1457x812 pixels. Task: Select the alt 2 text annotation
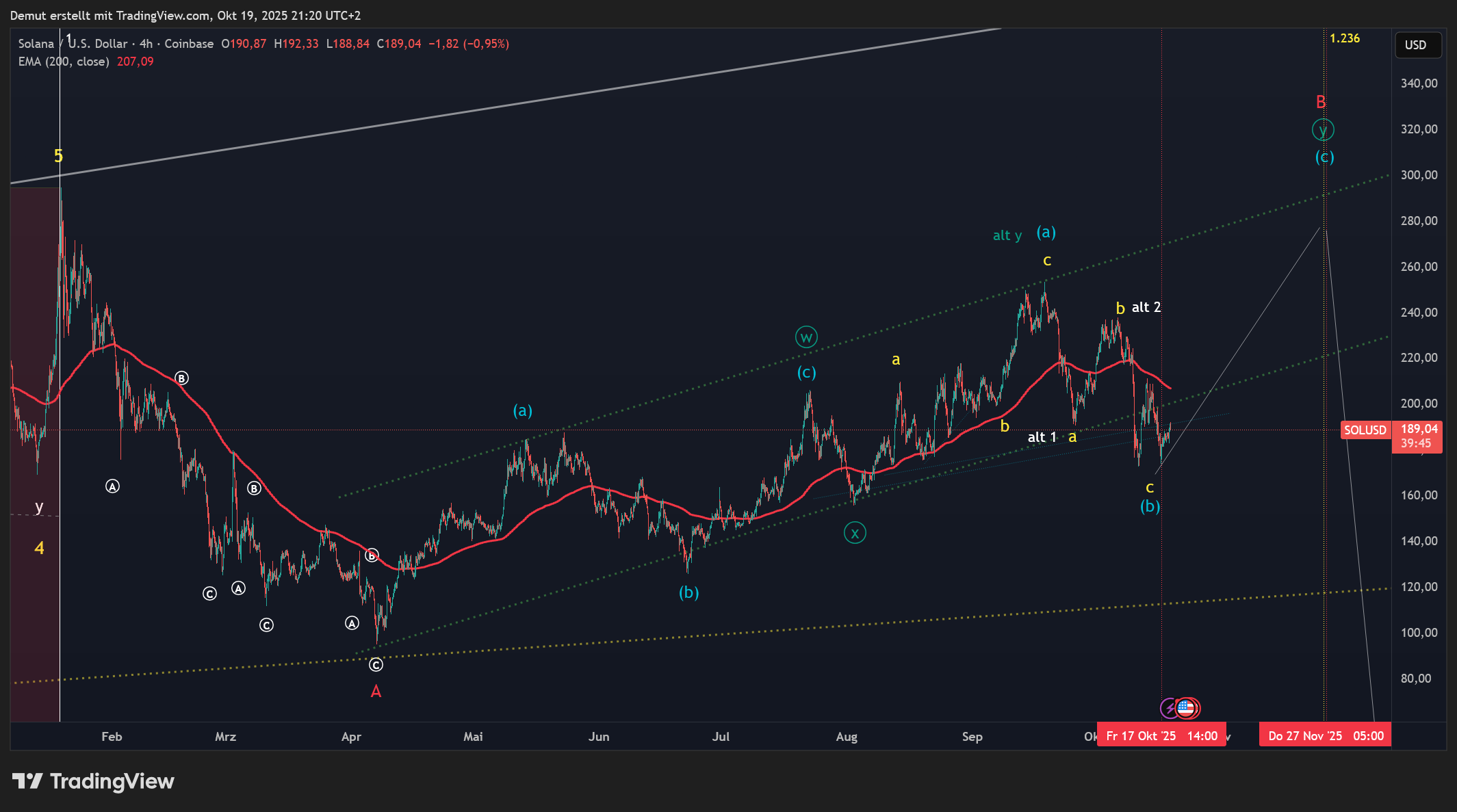[1146, 307]
